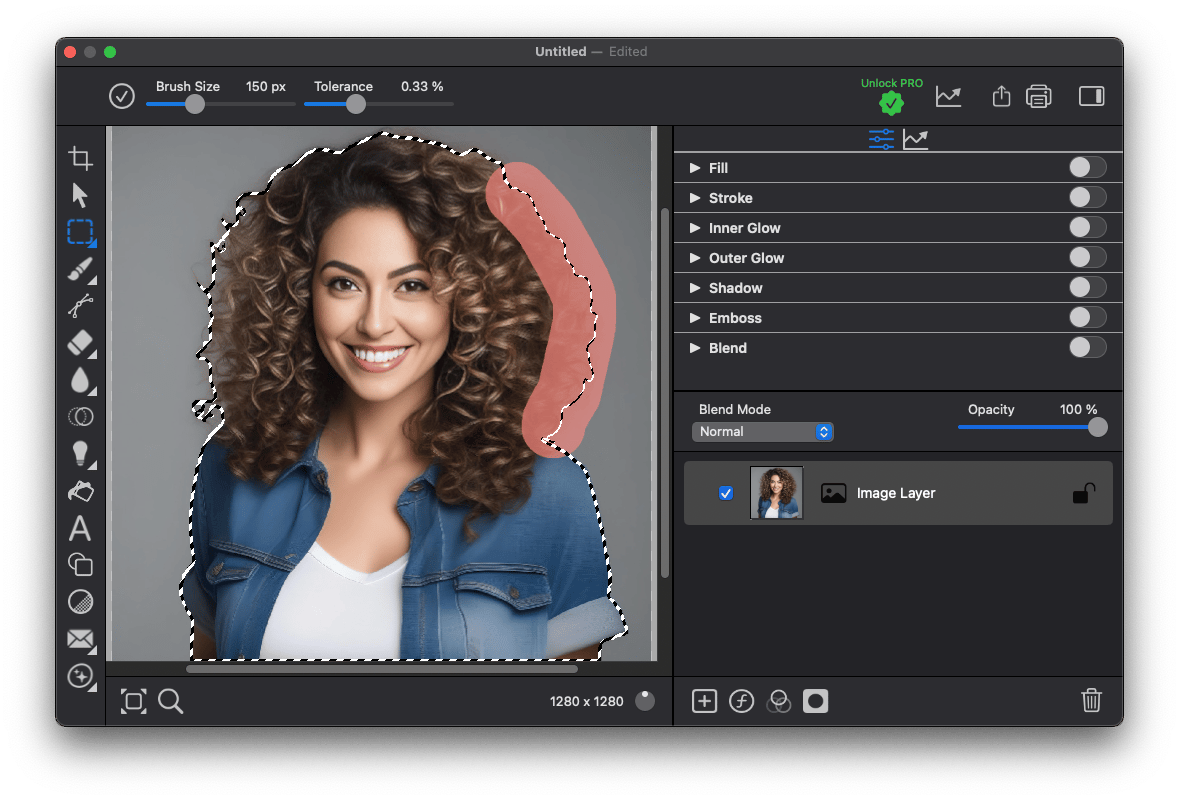The image size is (1179, 800).
Task: Open the magnifier zoom control
Action: [x=171, y=701]
